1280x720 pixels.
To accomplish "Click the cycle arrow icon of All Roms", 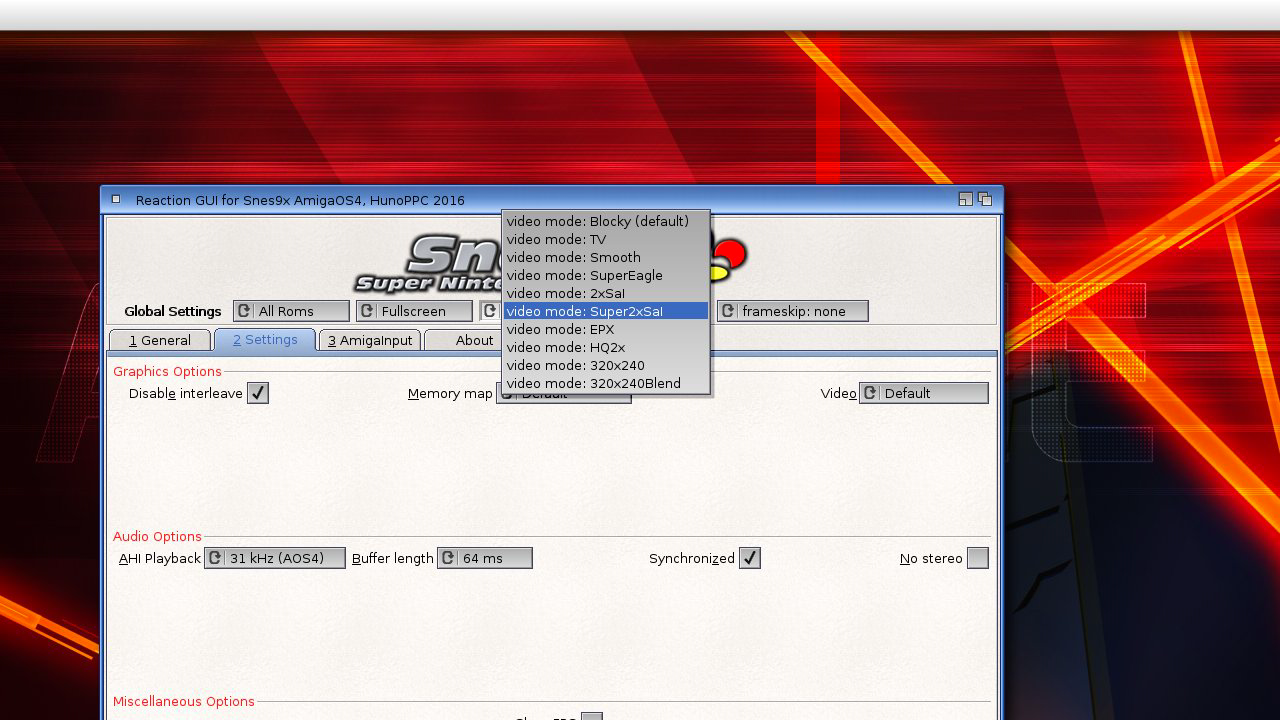I will [244, 311].
